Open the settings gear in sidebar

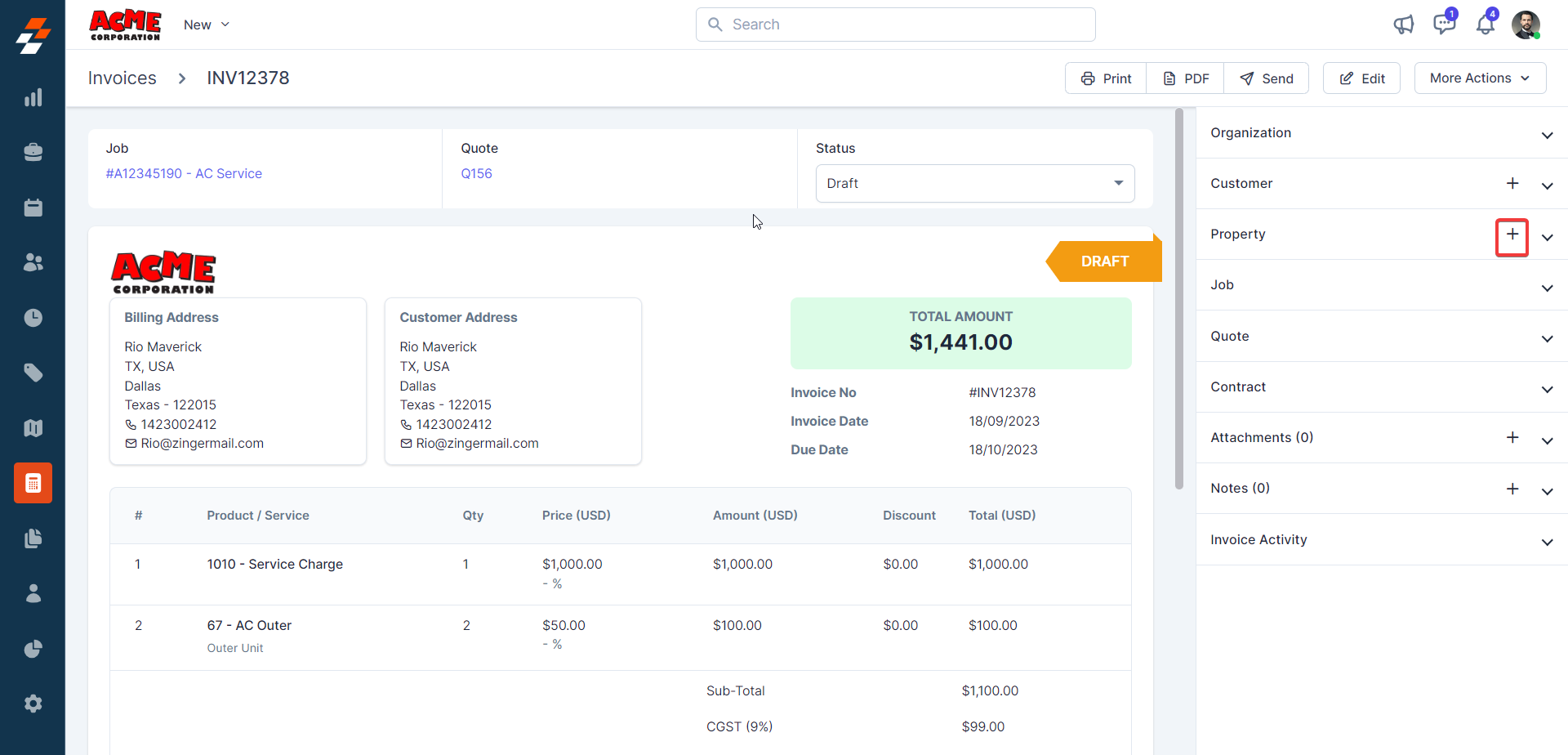tap(33, 704)
